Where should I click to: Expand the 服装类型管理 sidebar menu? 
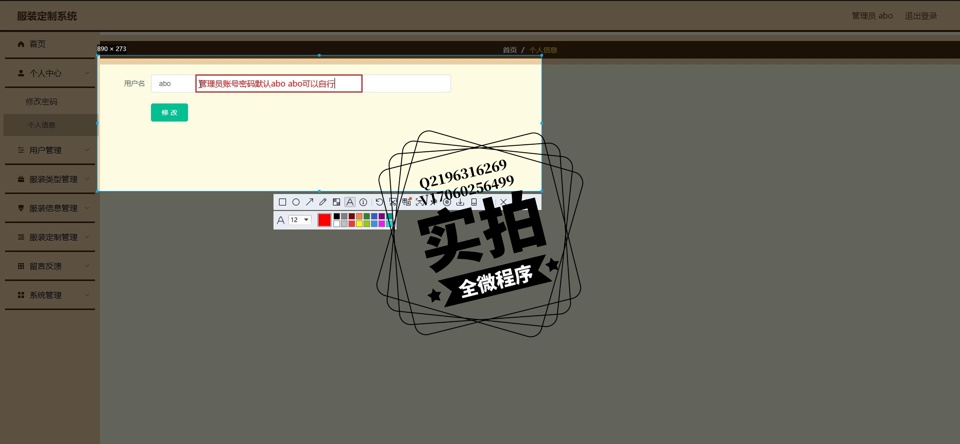click(x=49, y=180)
